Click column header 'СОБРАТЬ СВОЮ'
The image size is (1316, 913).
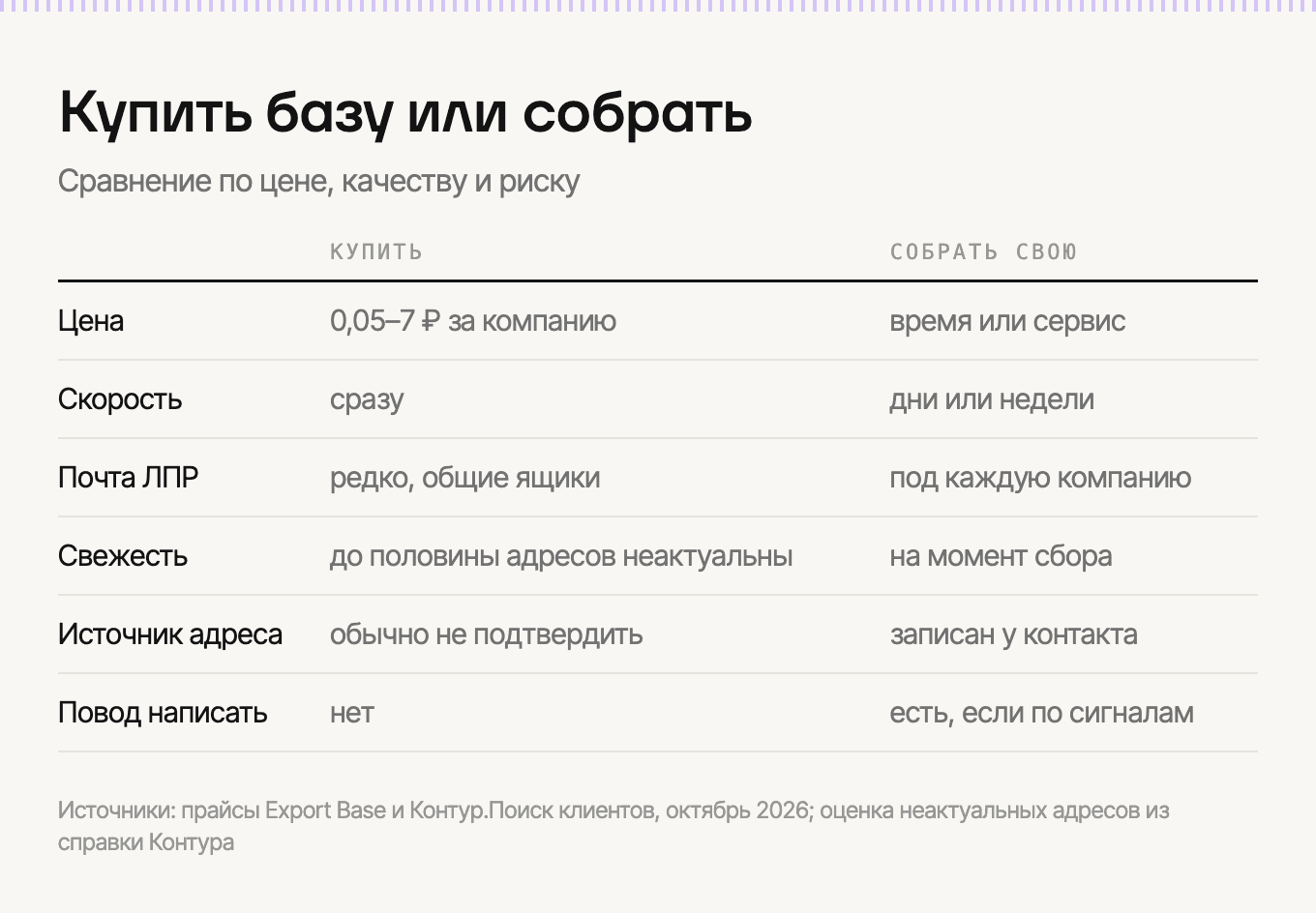point(983,251)
